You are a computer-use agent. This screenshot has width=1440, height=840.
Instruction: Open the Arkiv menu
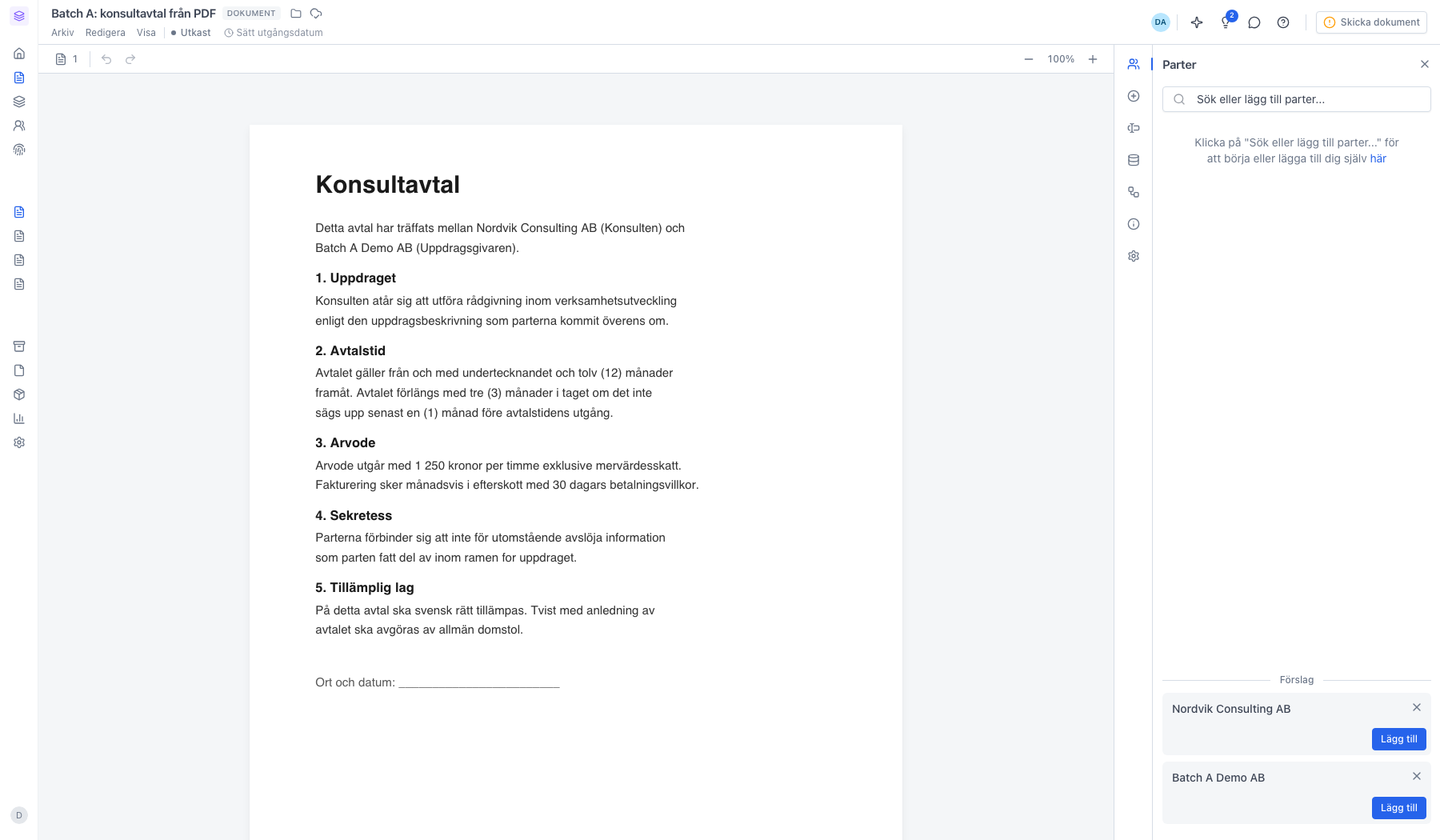click(x=62, y=33)
